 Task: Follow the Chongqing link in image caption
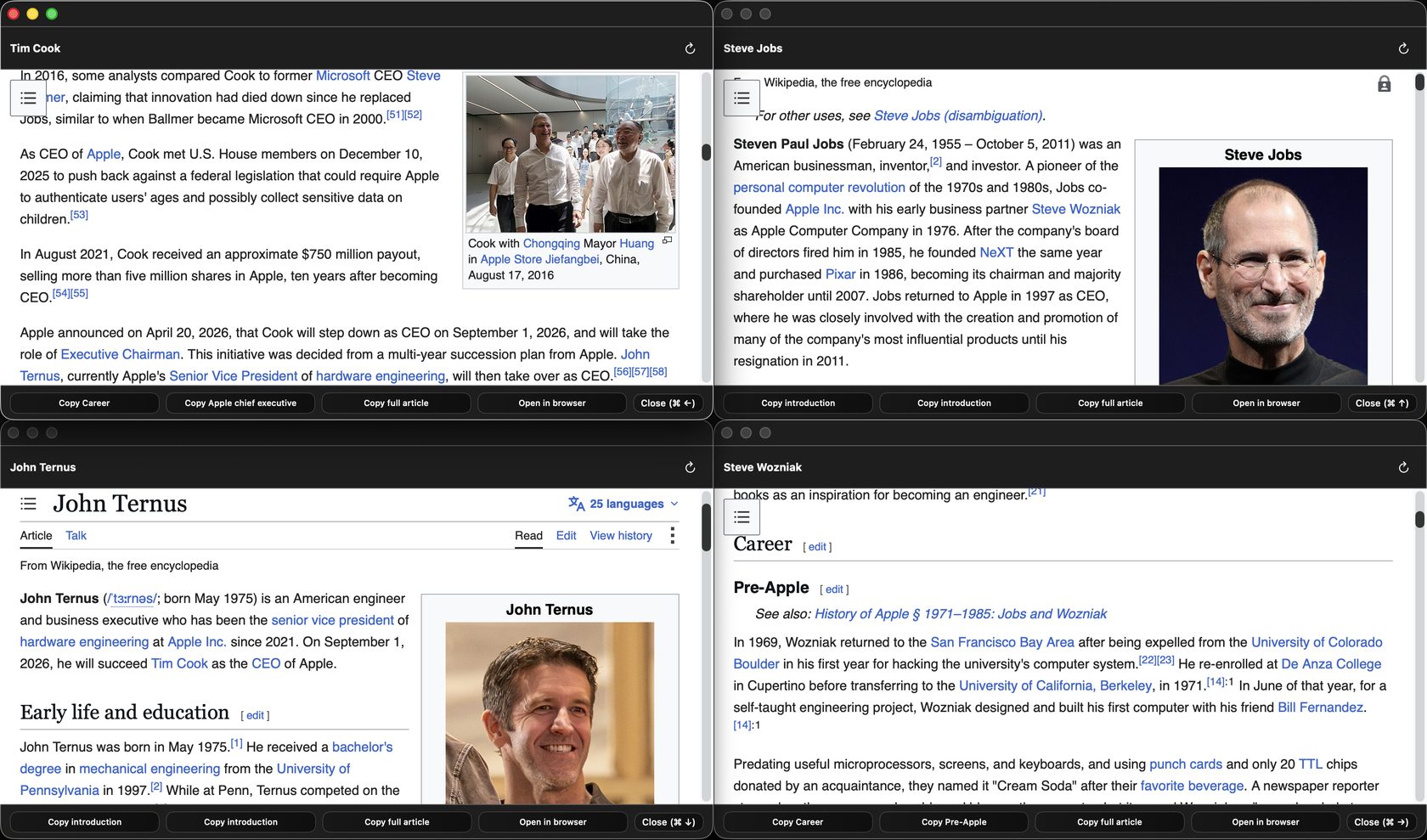(x=551, y=244)
